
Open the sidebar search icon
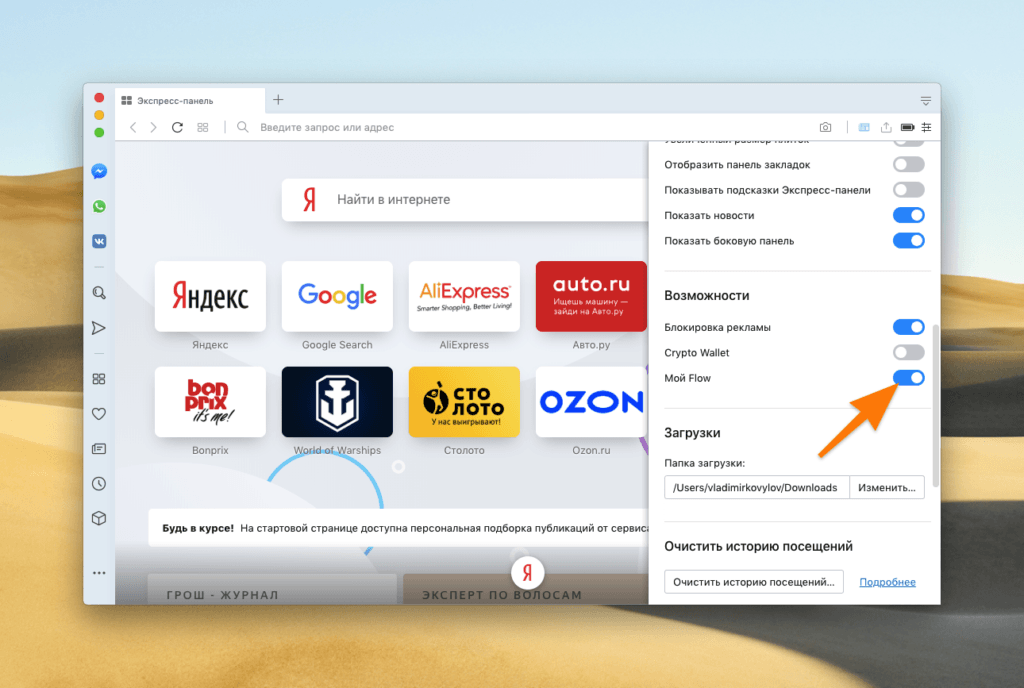tap(99, 293)
